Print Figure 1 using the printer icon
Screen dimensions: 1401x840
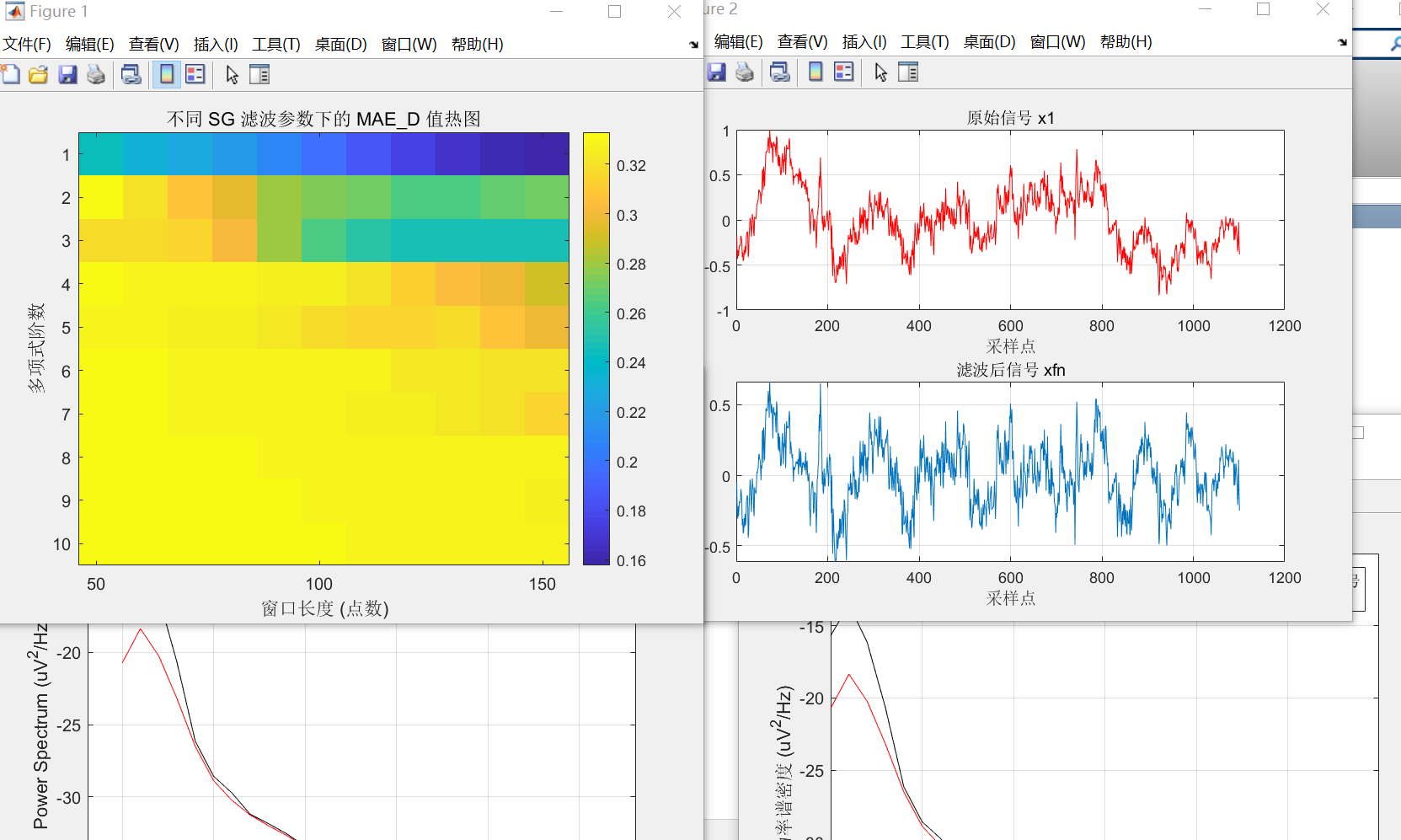point(96,75)
